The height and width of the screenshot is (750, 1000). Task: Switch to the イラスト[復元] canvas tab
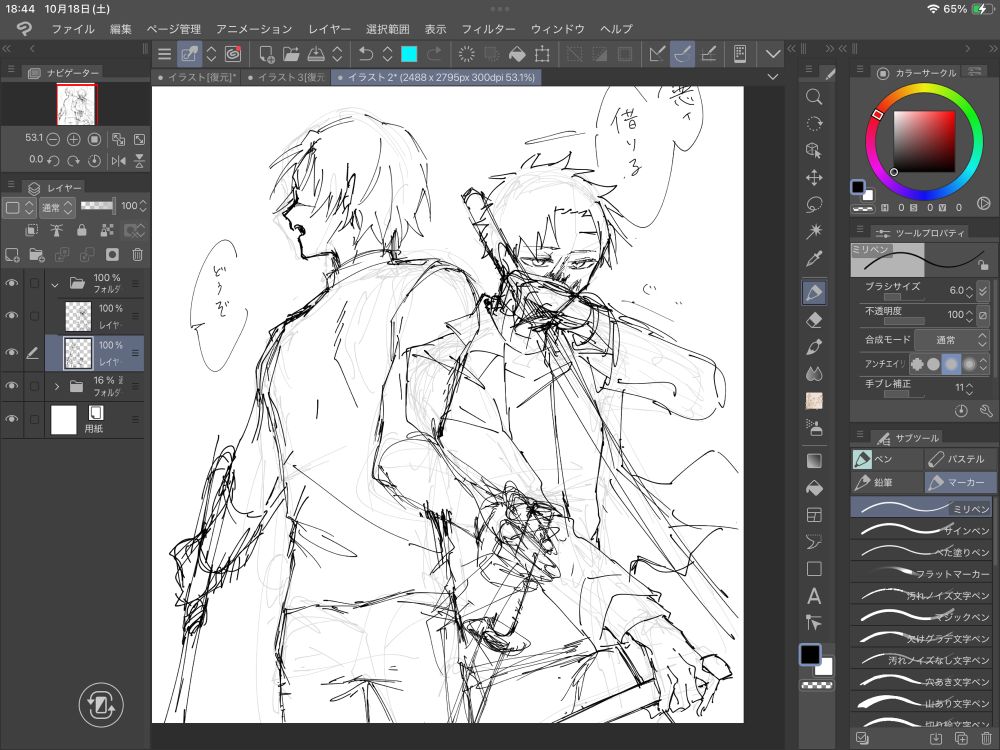tap(196, 77)
